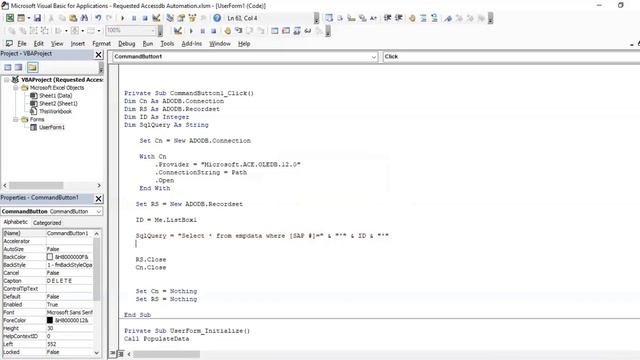Open the Project Explorer icon
640x360 pixels.
coord(169,18)
